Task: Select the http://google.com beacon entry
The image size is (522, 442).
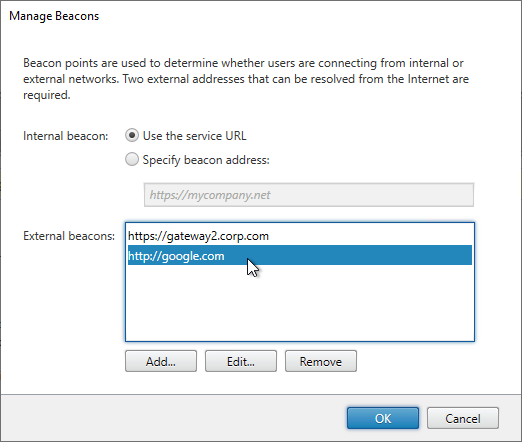Action: 300,255
